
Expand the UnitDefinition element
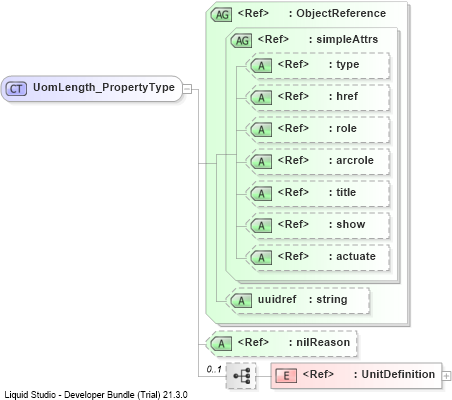pos(446,376)
